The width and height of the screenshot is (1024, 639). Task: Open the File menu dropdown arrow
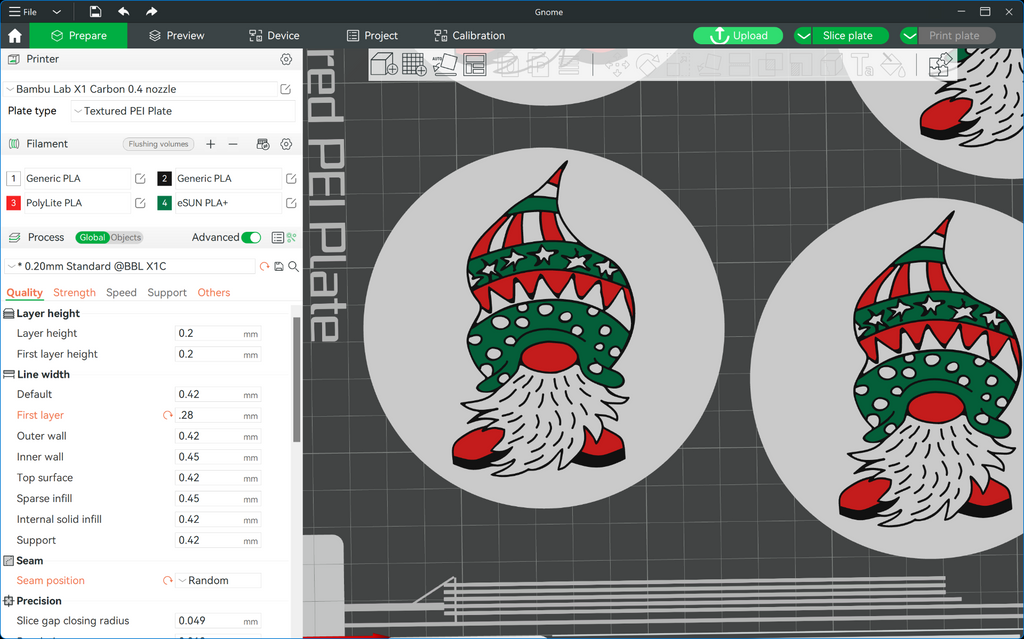(x=57, y=12)
